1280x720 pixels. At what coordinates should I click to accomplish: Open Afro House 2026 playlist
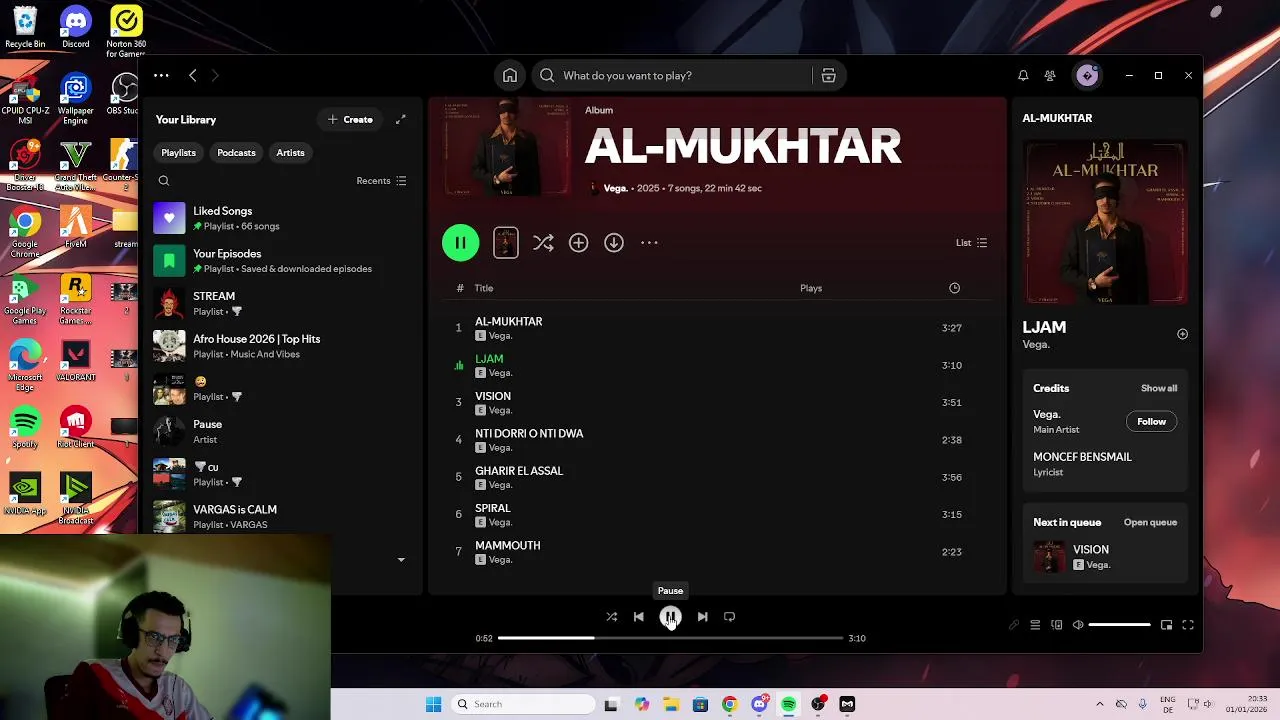tap(280, 346)
